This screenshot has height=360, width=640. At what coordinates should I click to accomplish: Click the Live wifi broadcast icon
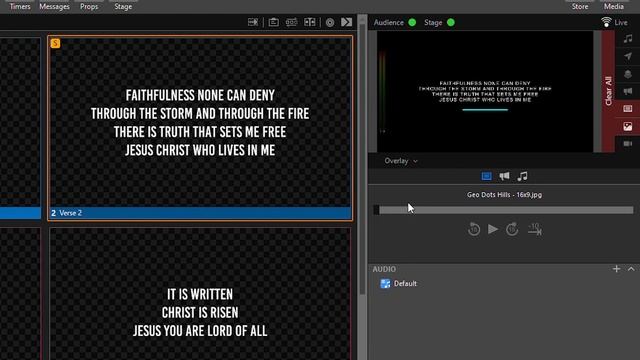point(606,22)
